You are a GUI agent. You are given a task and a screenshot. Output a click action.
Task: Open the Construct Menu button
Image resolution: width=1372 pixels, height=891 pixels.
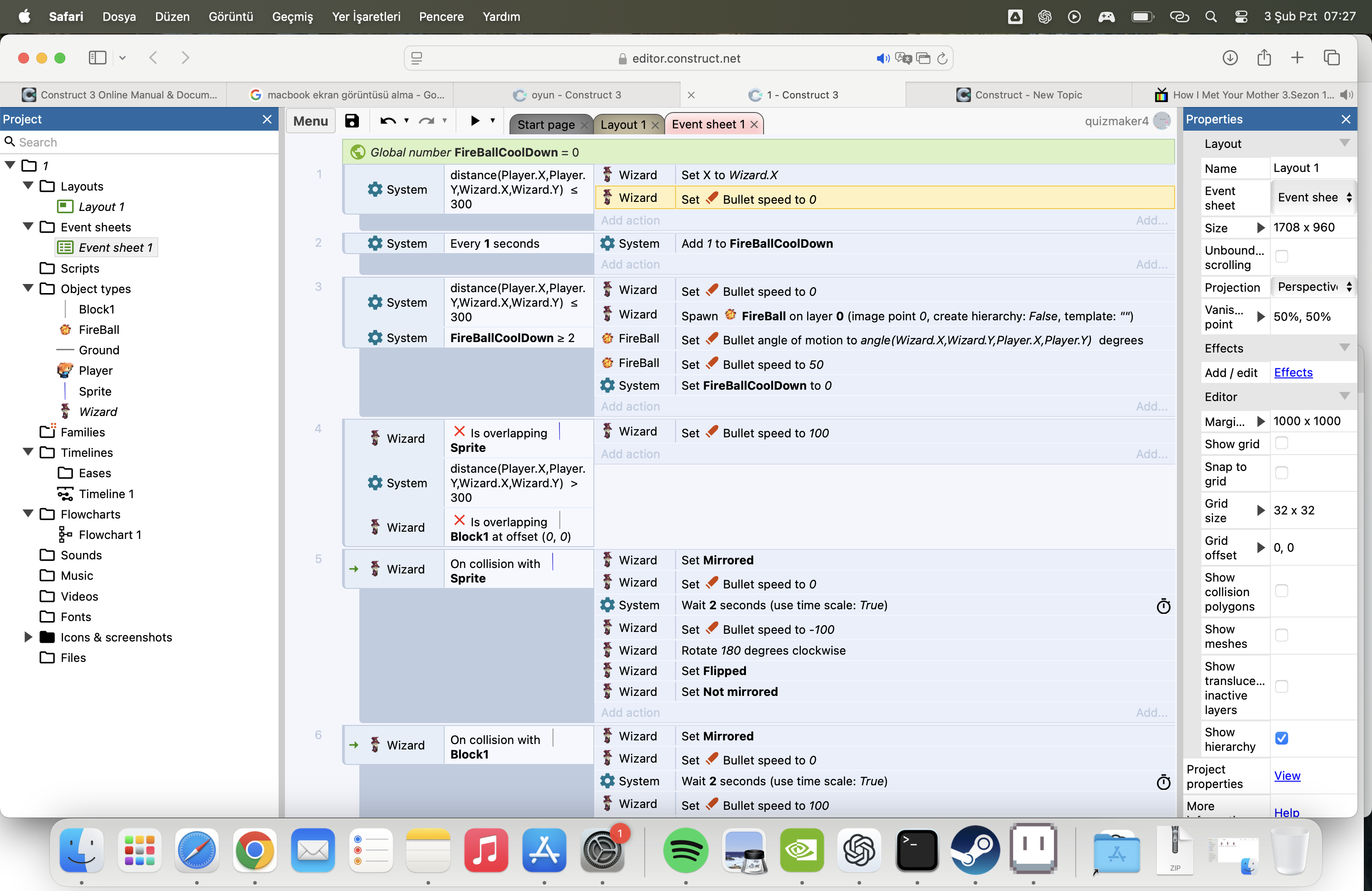(311, 121)
